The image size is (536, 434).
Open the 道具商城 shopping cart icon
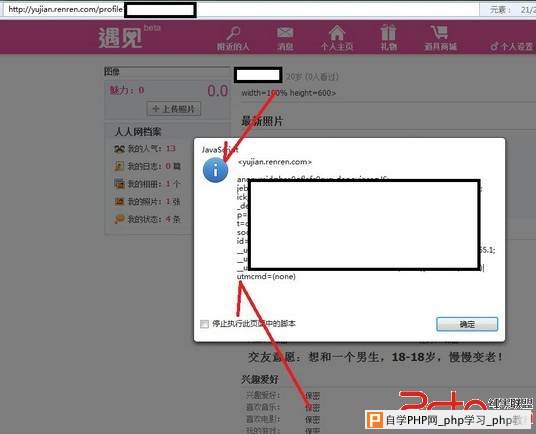click(439, 33)
